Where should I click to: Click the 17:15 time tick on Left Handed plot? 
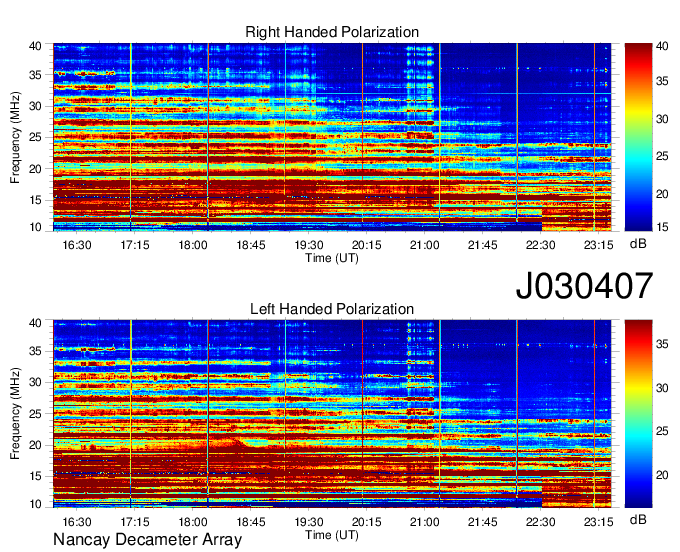click(x=135, y=522)
